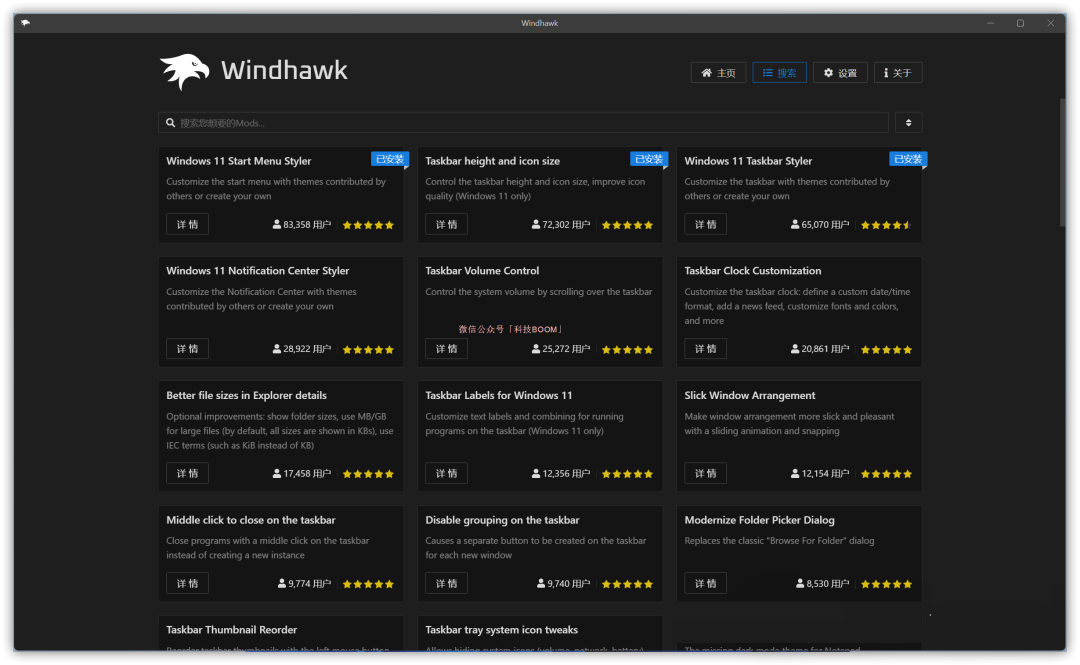Open details for Windows 11 Notification Center Styler
The width and height of the screenshot is (1080, 665).
click(x=187, y=349)
